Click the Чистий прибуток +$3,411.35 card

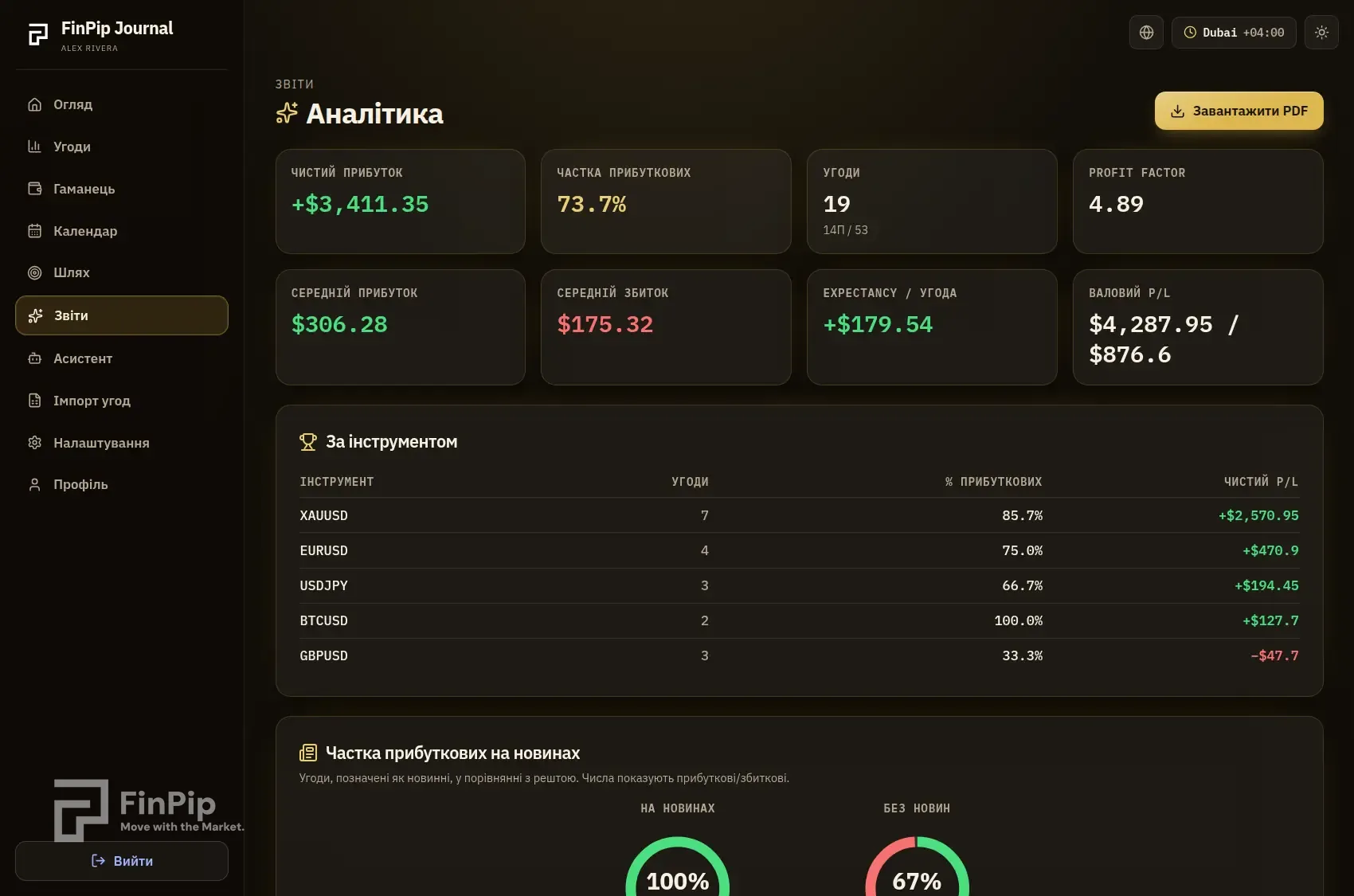click(401, 202)
